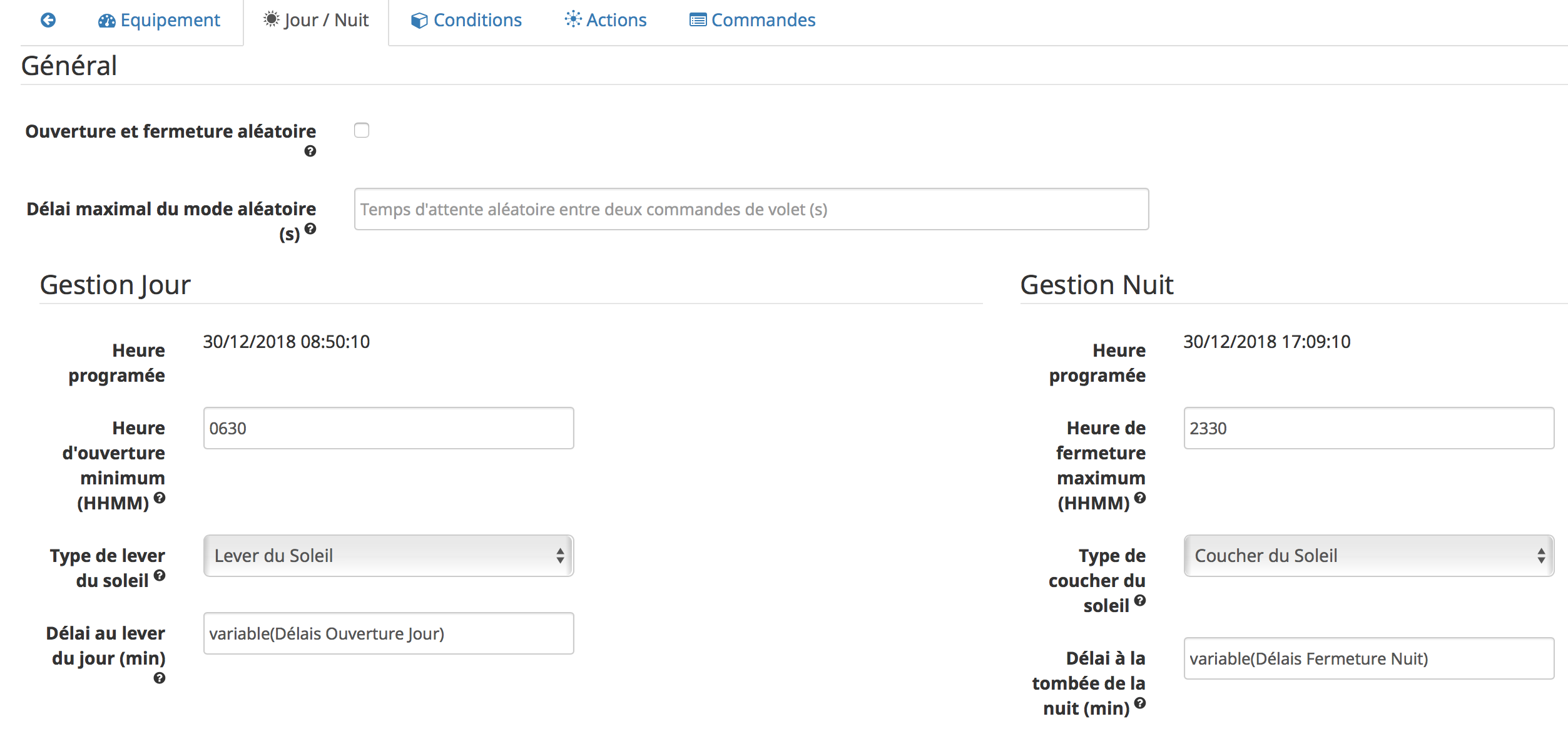
Task: Click the Général section heading
Action: pos(69,66)
